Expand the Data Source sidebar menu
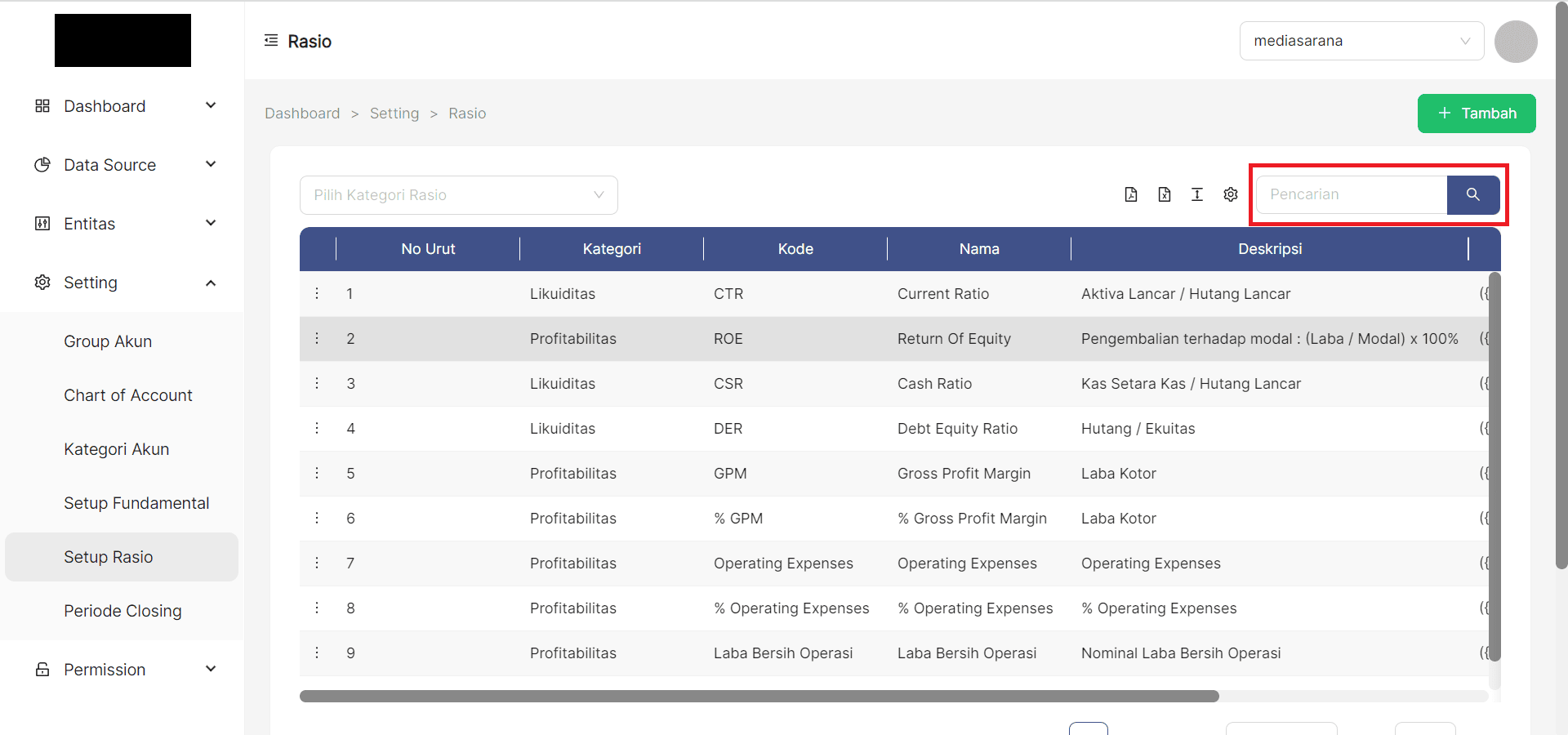The height and width of the screenshot is (735, 1568). point(122,165)
